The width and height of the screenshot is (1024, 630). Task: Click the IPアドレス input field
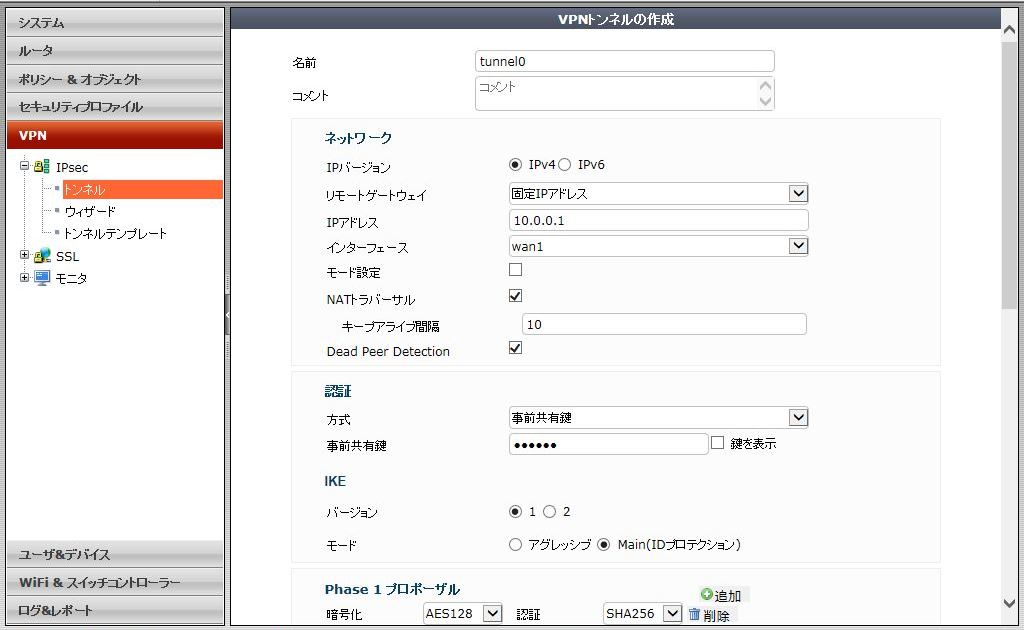click(x=658, y=220)
